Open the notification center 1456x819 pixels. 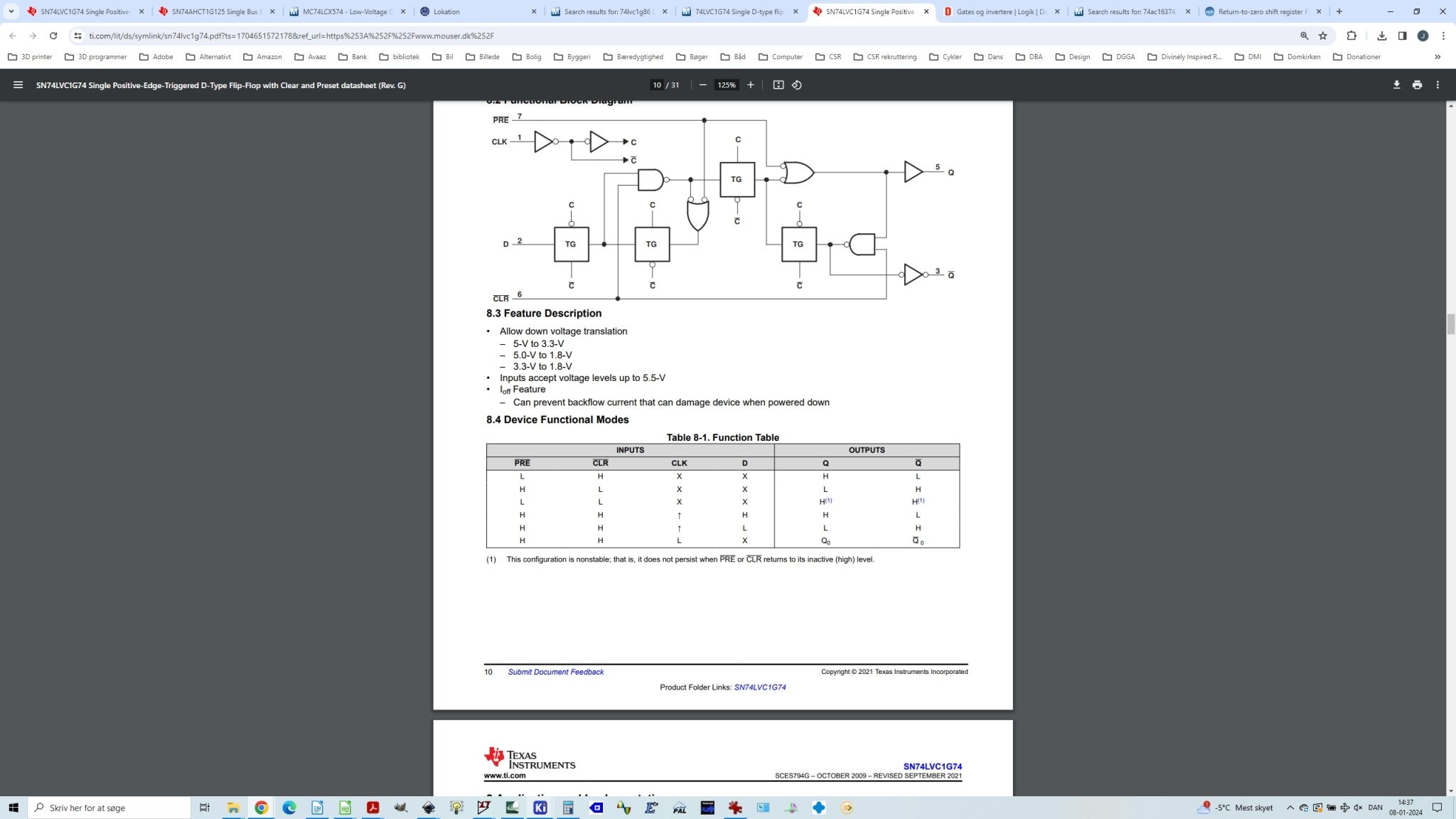[1437, 808]
